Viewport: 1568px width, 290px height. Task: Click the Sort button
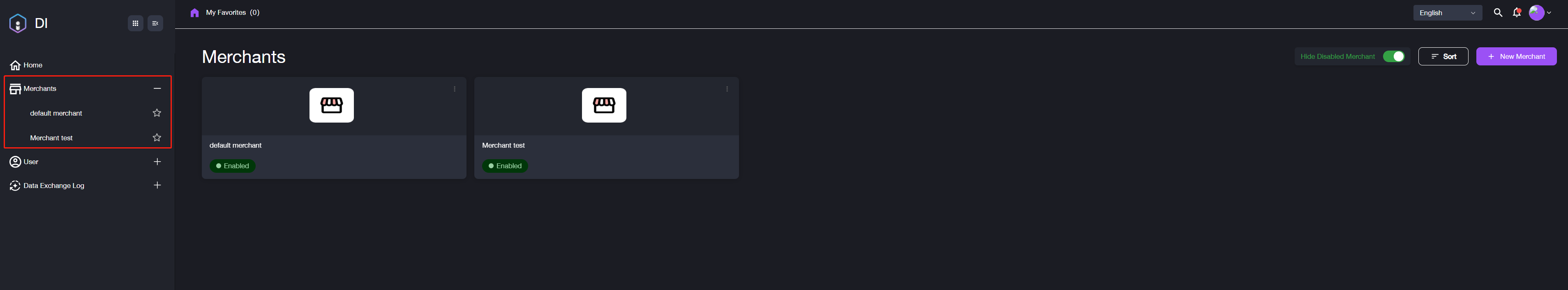point(1443,57)
